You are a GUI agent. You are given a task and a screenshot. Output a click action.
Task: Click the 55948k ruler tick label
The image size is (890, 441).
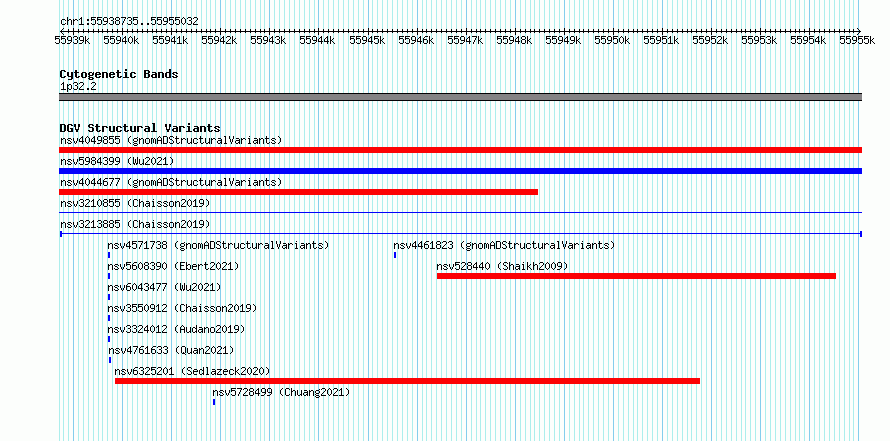(514, 40)
